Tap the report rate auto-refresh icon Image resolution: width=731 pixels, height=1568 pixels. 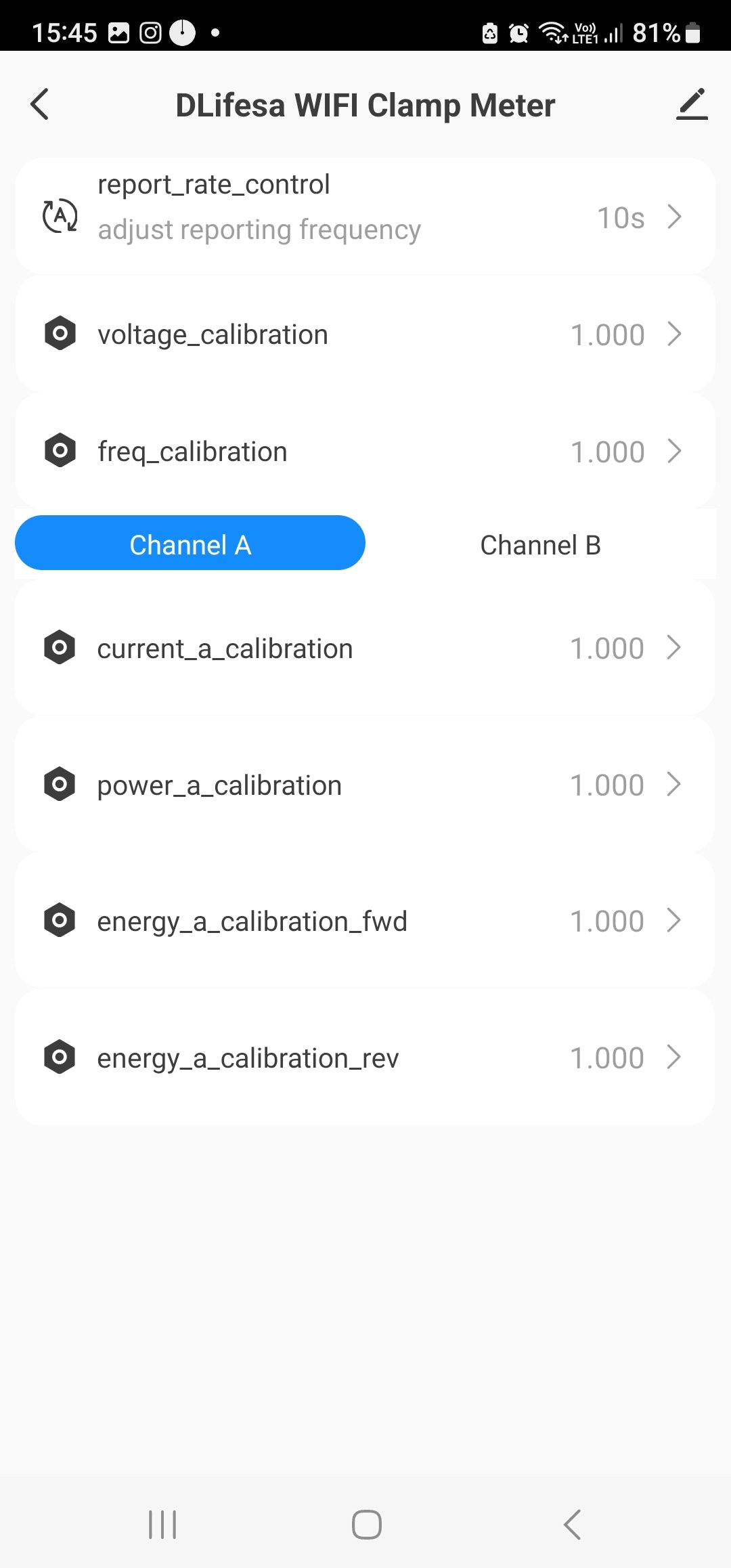(x=60, y=217)
